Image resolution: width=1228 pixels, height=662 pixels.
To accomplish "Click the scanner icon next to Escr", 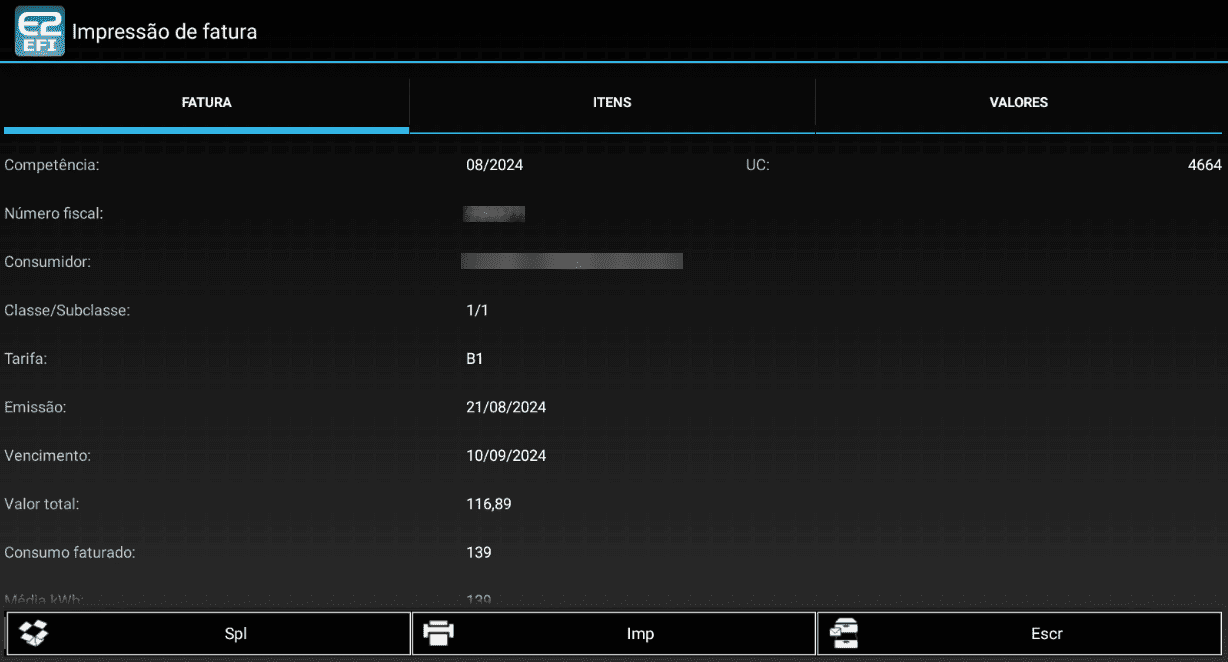I will (845, 633).
